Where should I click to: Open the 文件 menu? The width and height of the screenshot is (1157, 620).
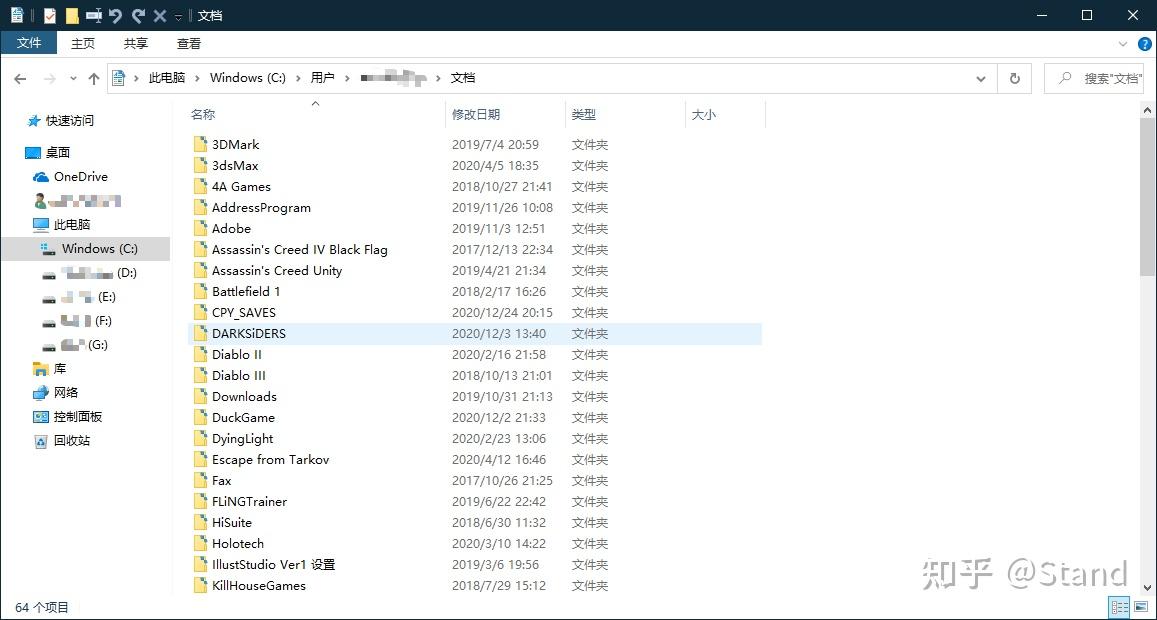tap(29, 43)
